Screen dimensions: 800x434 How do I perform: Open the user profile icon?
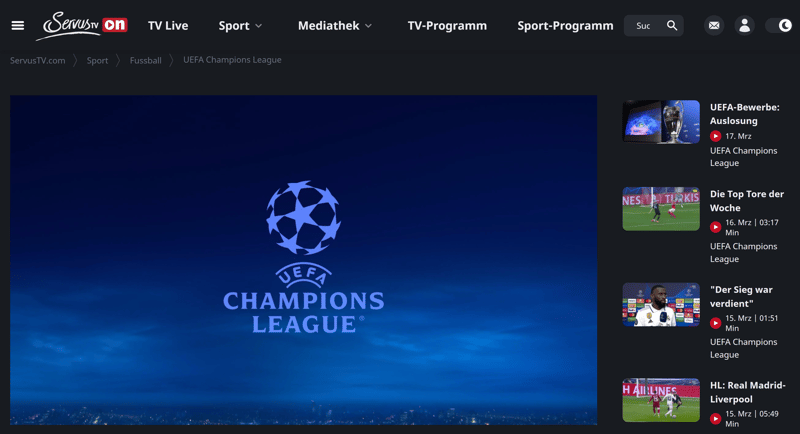tap(744, 25)
